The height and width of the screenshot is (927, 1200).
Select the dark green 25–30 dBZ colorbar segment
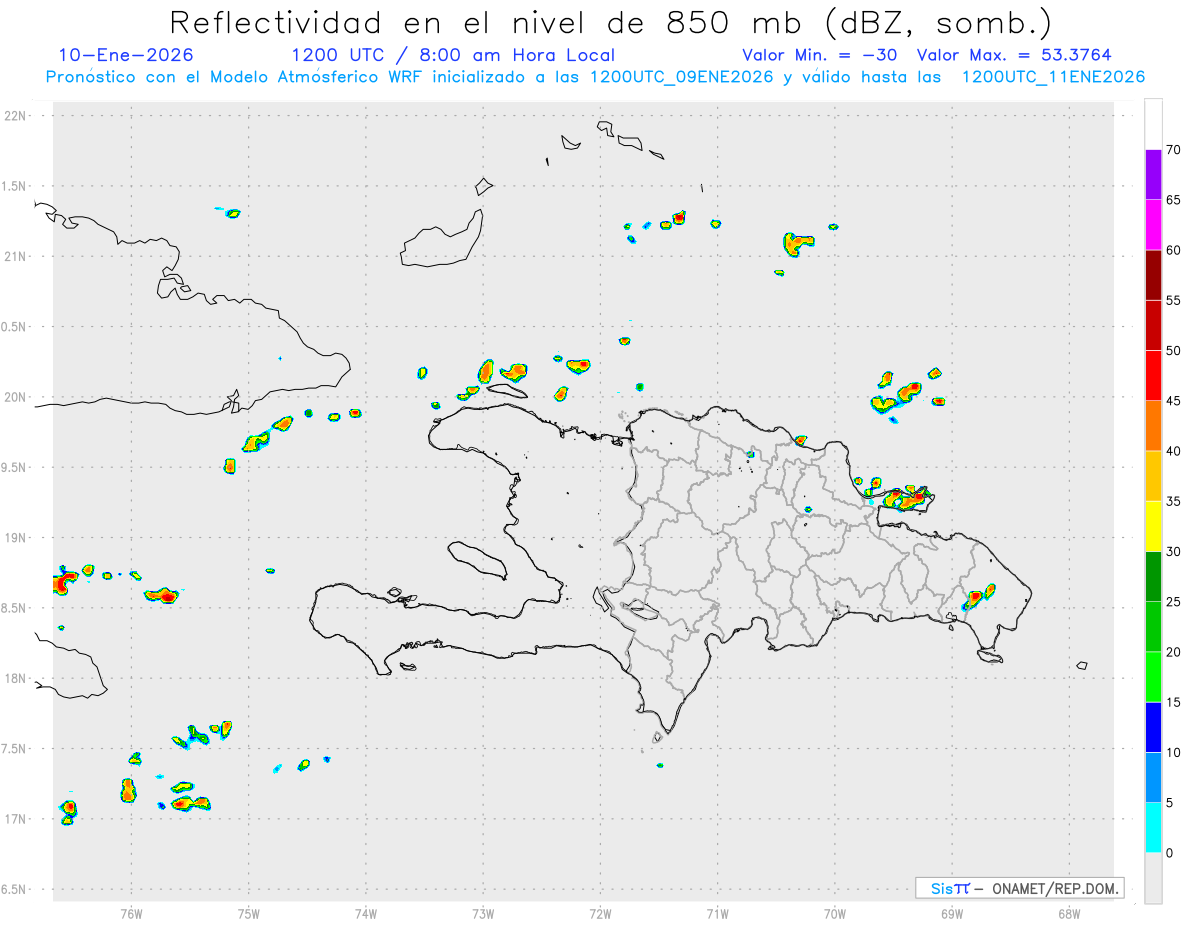coord(1153,577)
